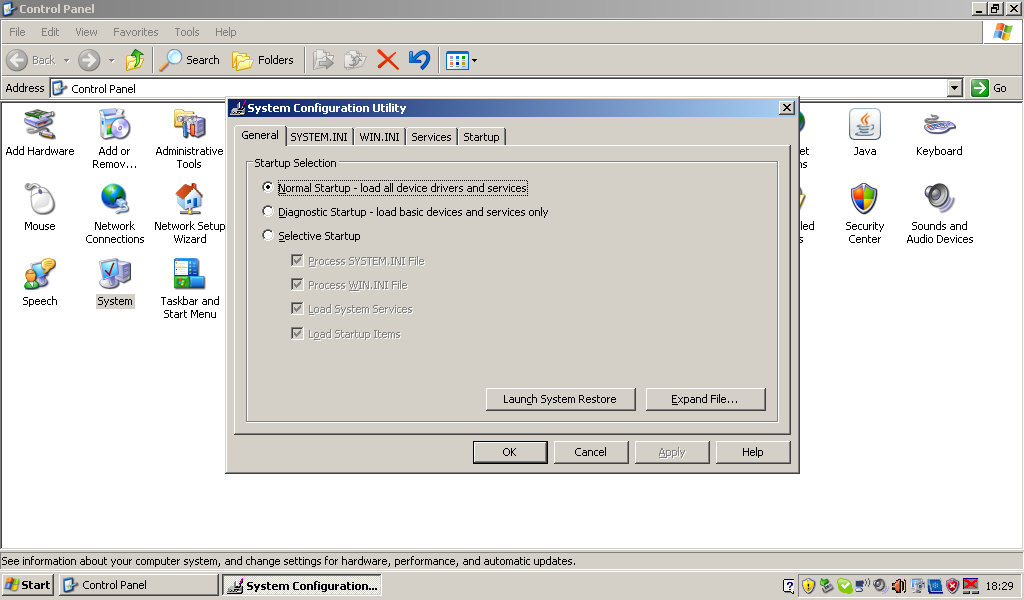
Task: Click the red shield alert tray icon
Action: [952, 586]
